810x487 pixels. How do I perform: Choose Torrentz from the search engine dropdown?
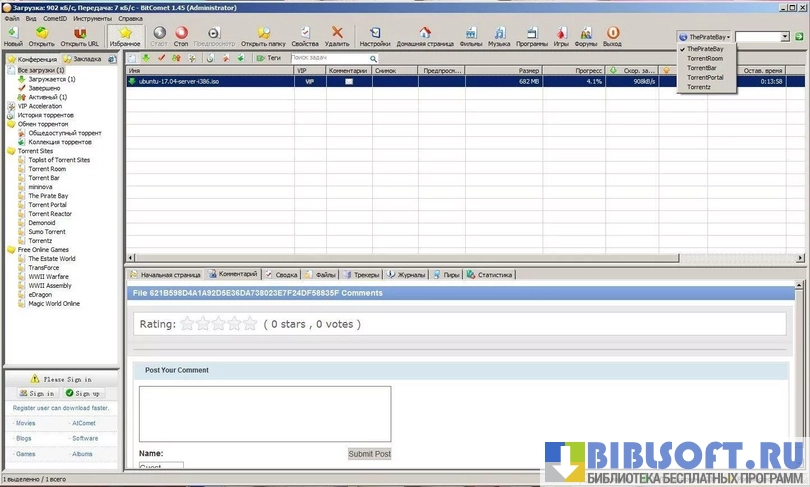tap(699, 87)
